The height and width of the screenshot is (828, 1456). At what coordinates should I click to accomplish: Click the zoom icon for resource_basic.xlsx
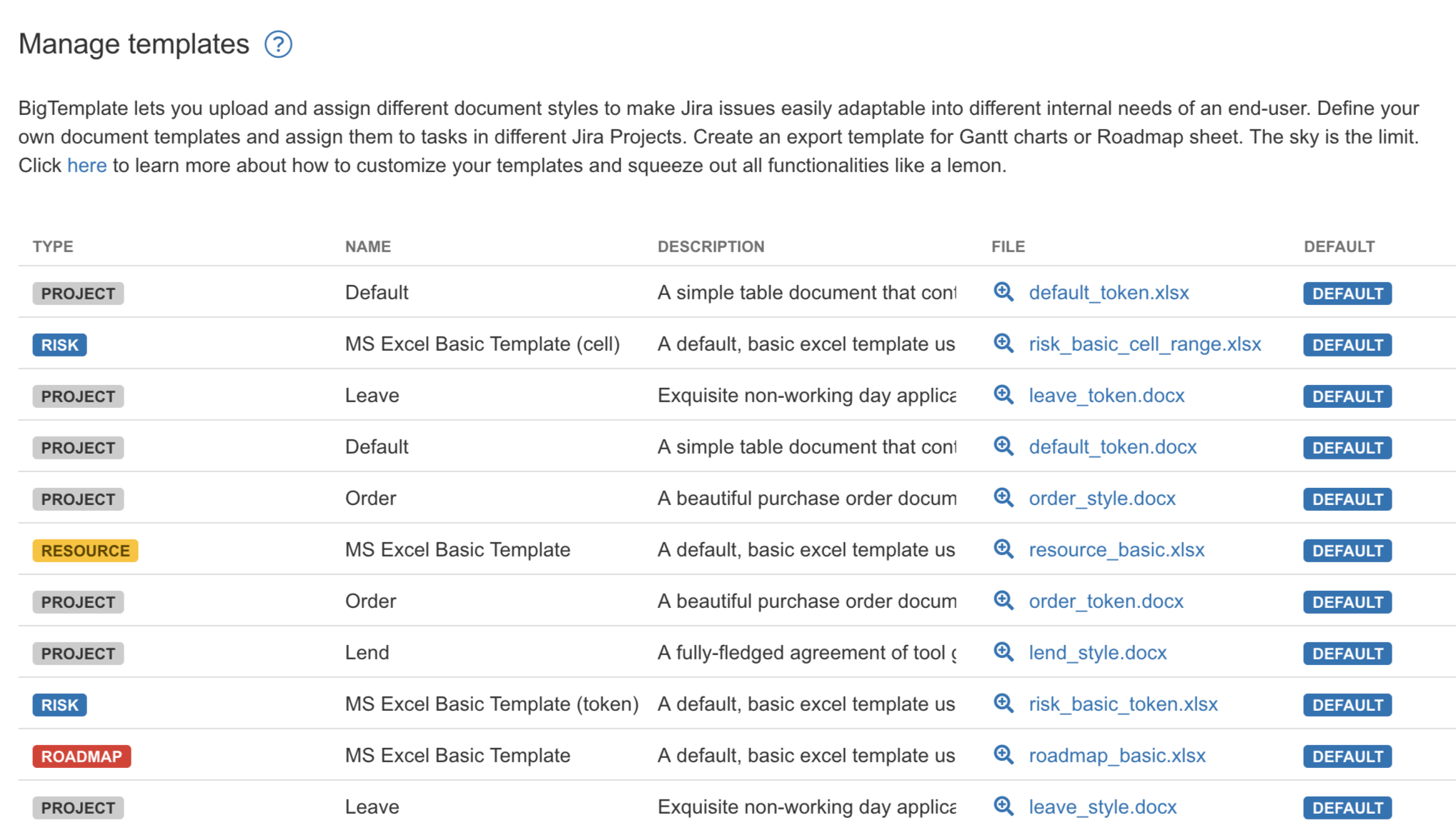click(x=1004, y=549)
